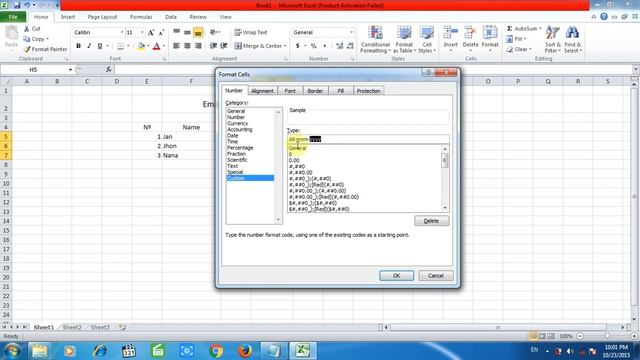Open Google Chrome from taskbar
The image size is (640, 360).
coord(216,351)
